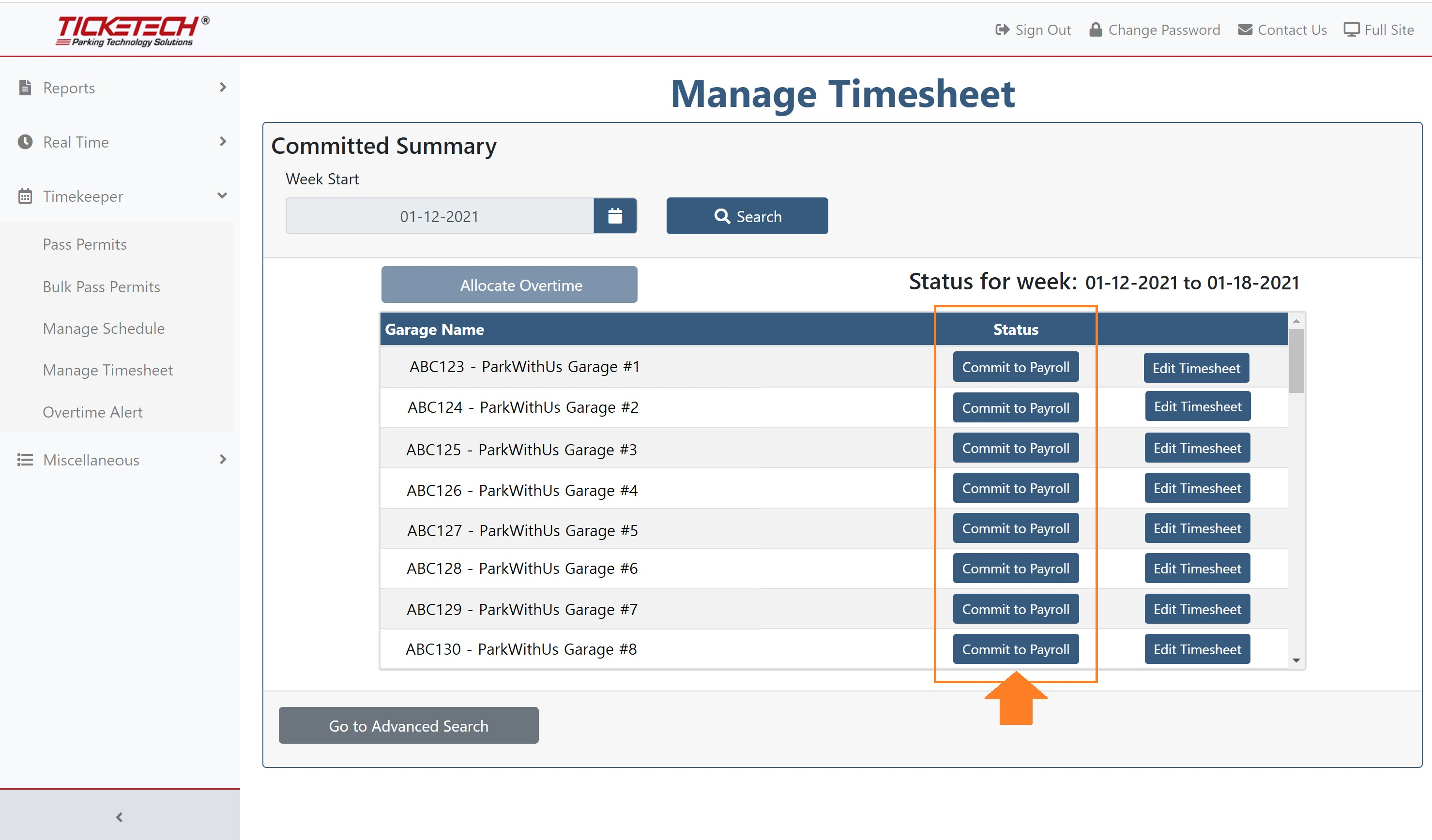Open Pass Permits in Timekeeper submenu
The width and height of the screenshot is (1432, 840).
85,244
